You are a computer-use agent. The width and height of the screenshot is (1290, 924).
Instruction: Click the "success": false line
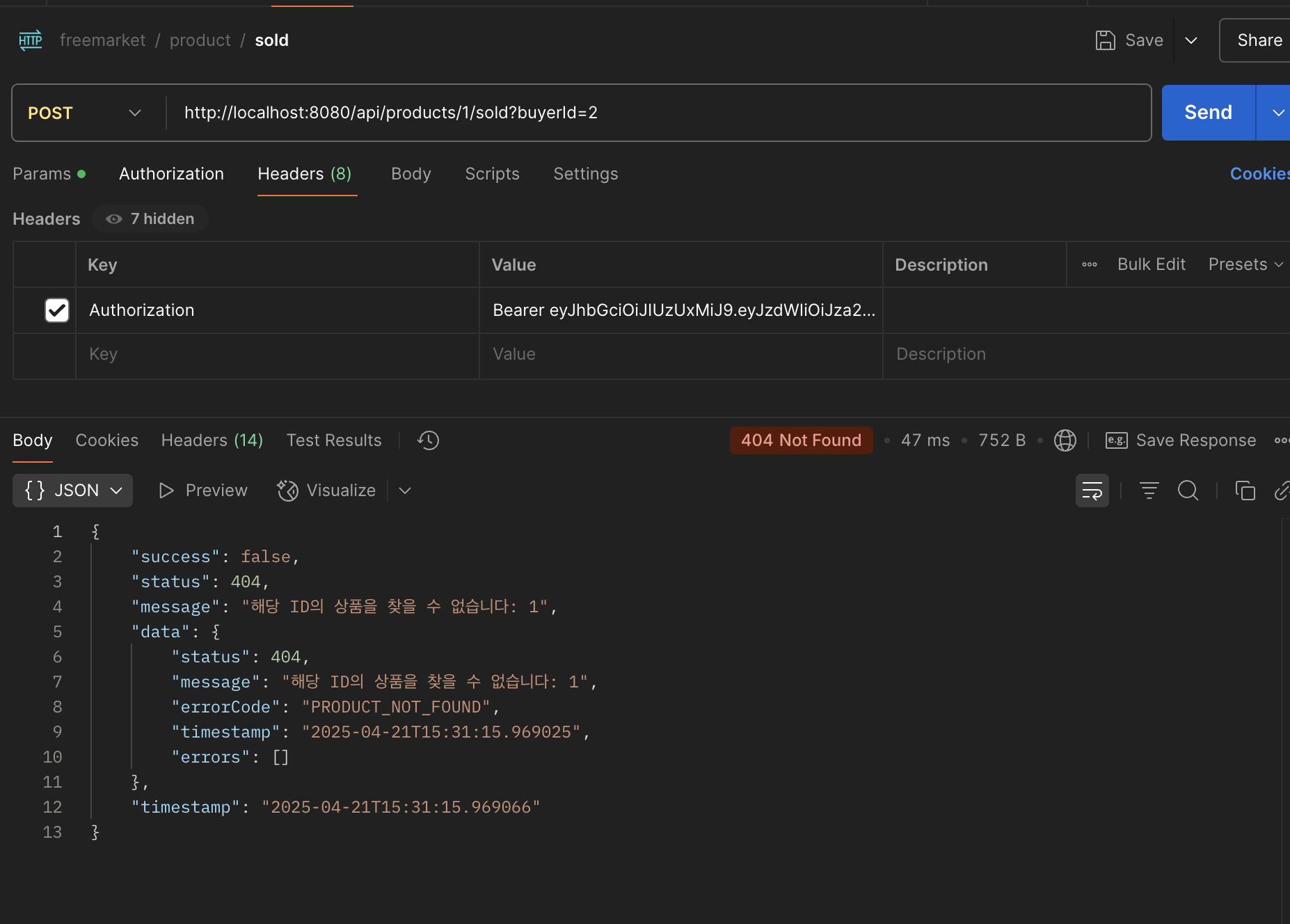tap(215, 557)
